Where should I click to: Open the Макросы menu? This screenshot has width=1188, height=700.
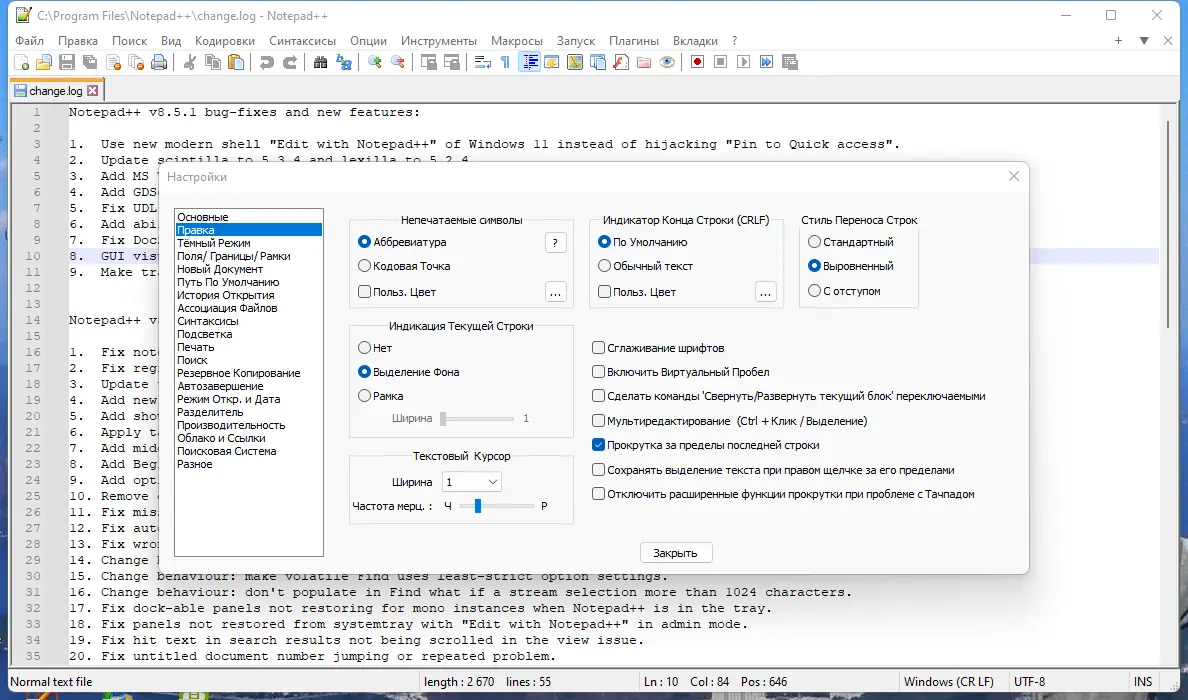[x=517, y=41]
